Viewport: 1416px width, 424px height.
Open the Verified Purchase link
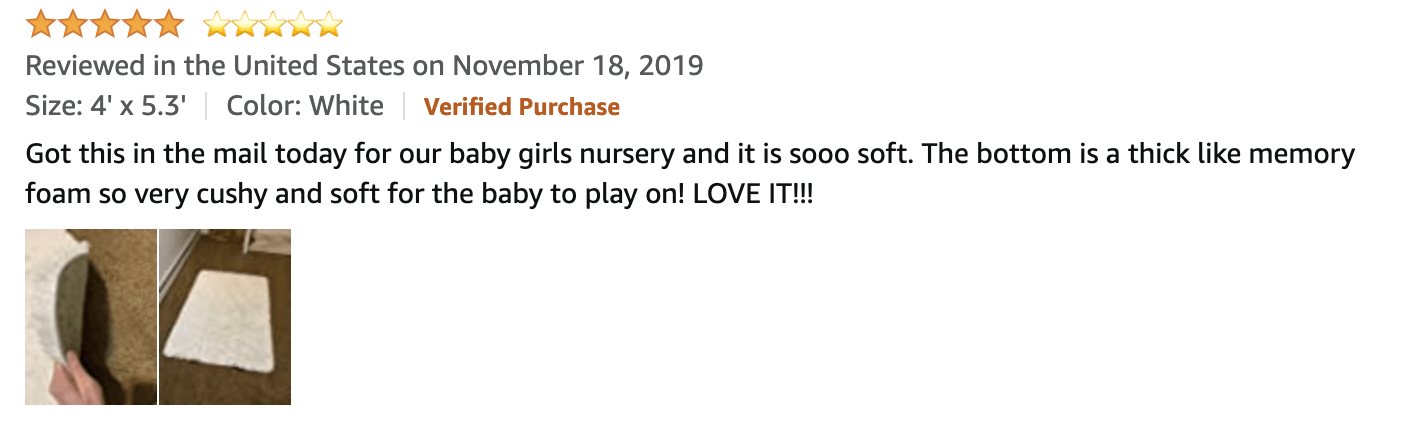[521, 107]
